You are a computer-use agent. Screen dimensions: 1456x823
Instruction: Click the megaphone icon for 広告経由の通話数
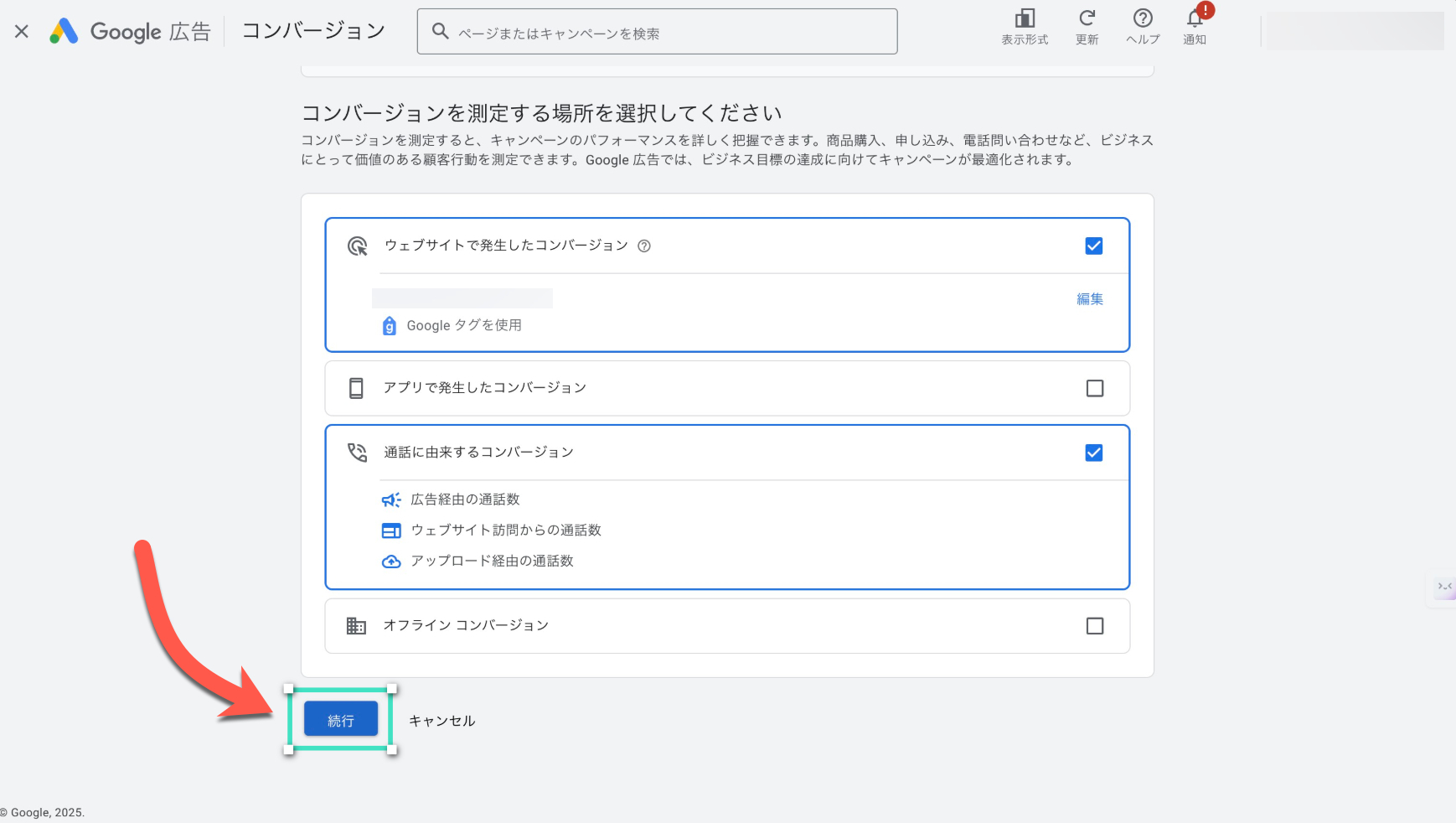pyautogui.click(x=390, y=499)
